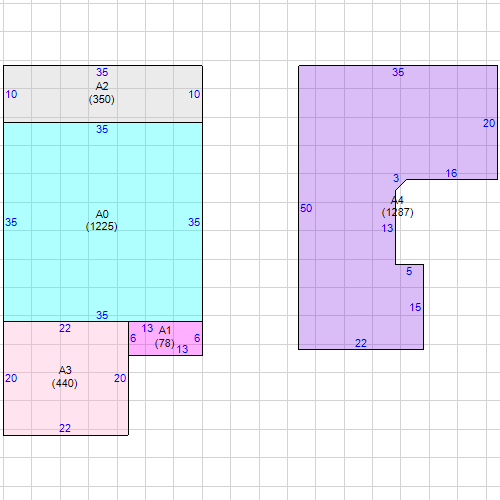Click the (1225) area value of A0
This screenshot has width=500, height=500.
[x=102, y=227]
